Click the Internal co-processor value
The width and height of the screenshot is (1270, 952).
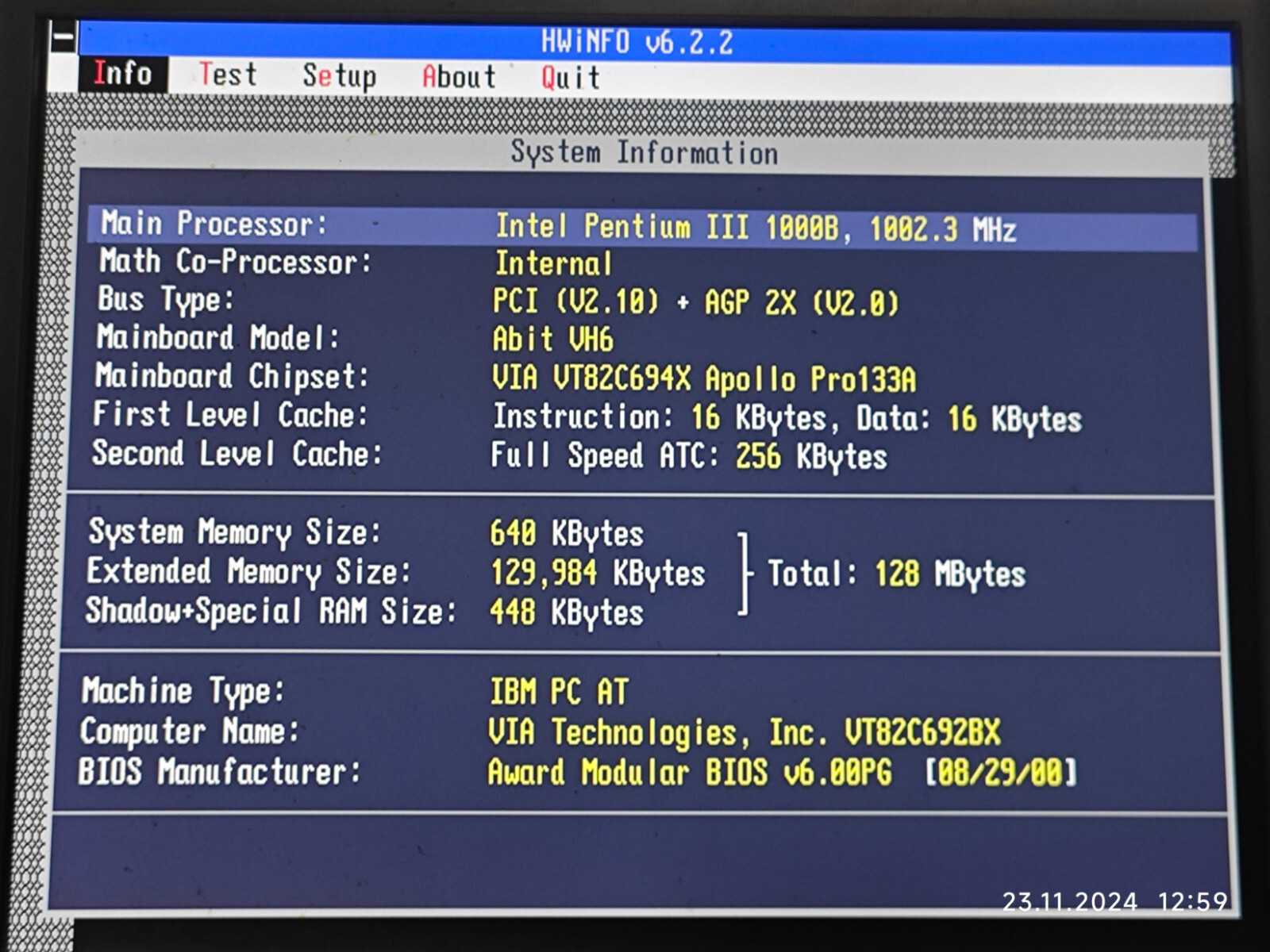click(553, 263)
